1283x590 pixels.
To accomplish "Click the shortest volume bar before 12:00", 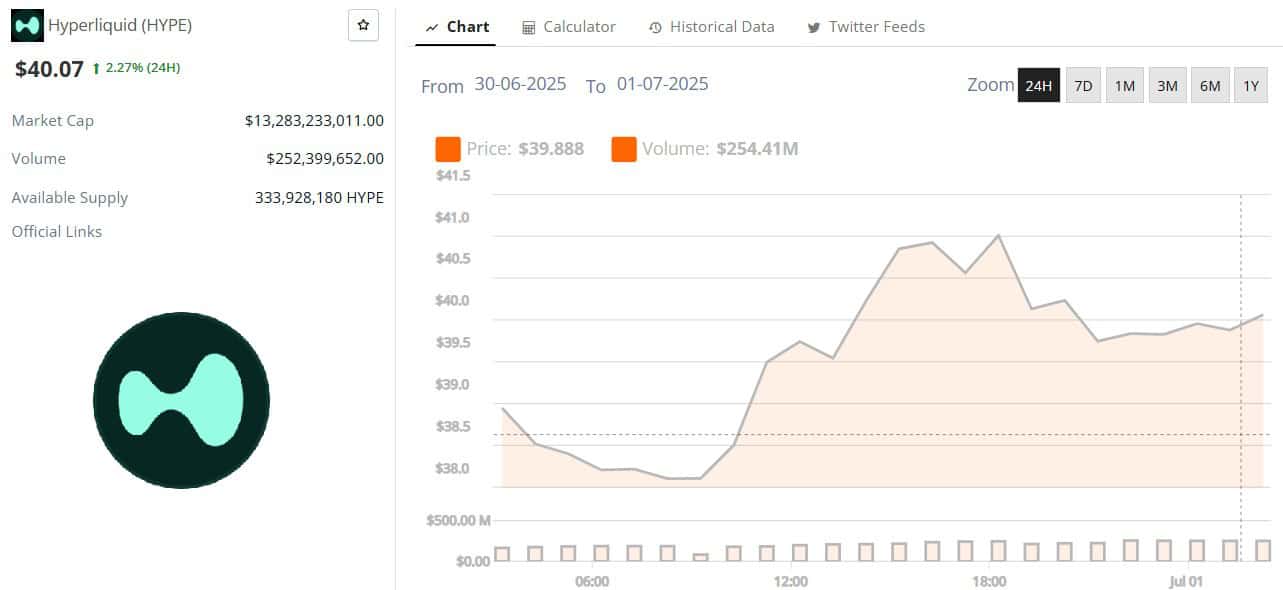I will tap(700, 557).
